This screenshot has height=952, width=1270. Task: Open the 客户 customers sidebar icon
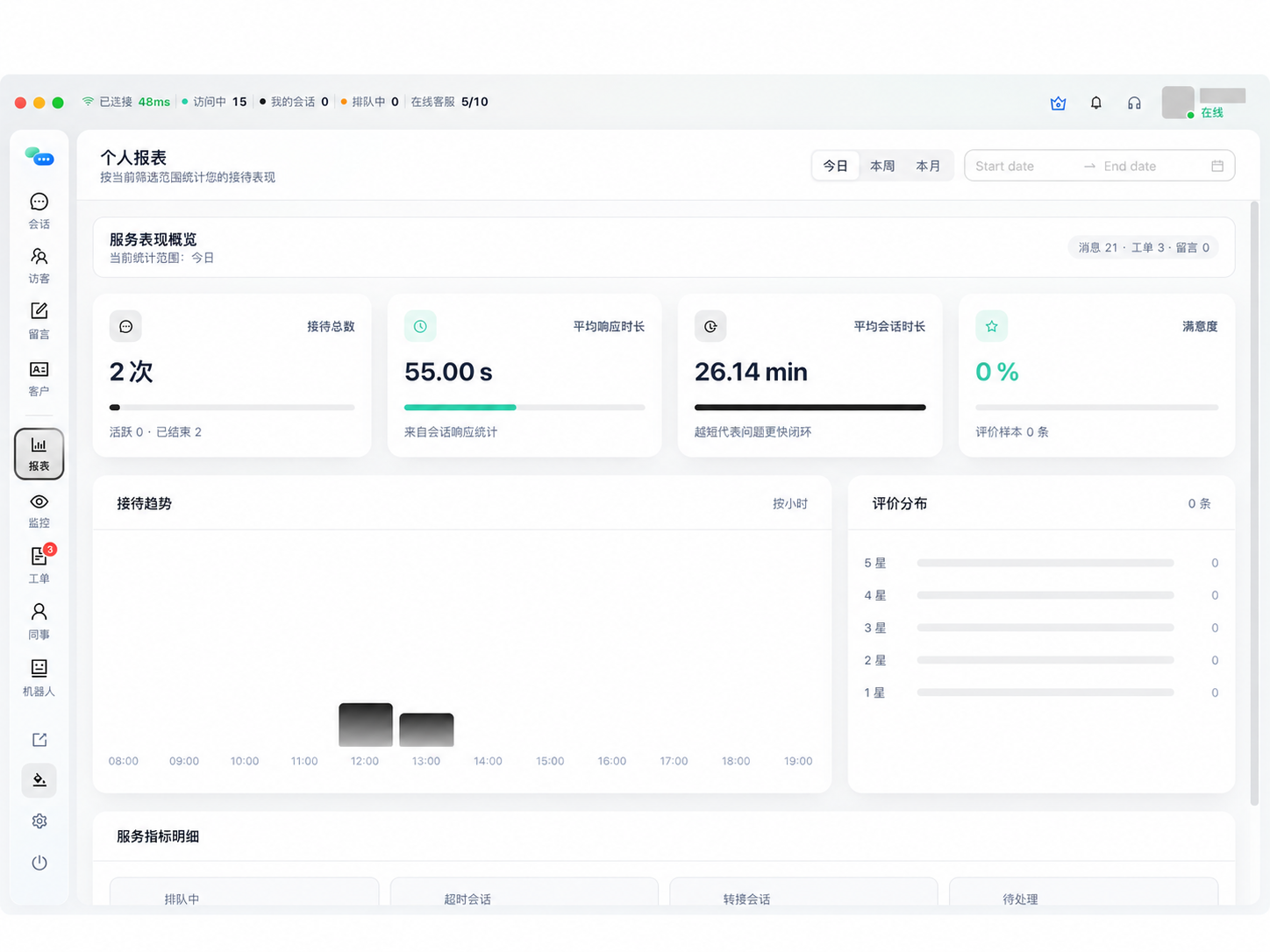click(x=39, y=378)
